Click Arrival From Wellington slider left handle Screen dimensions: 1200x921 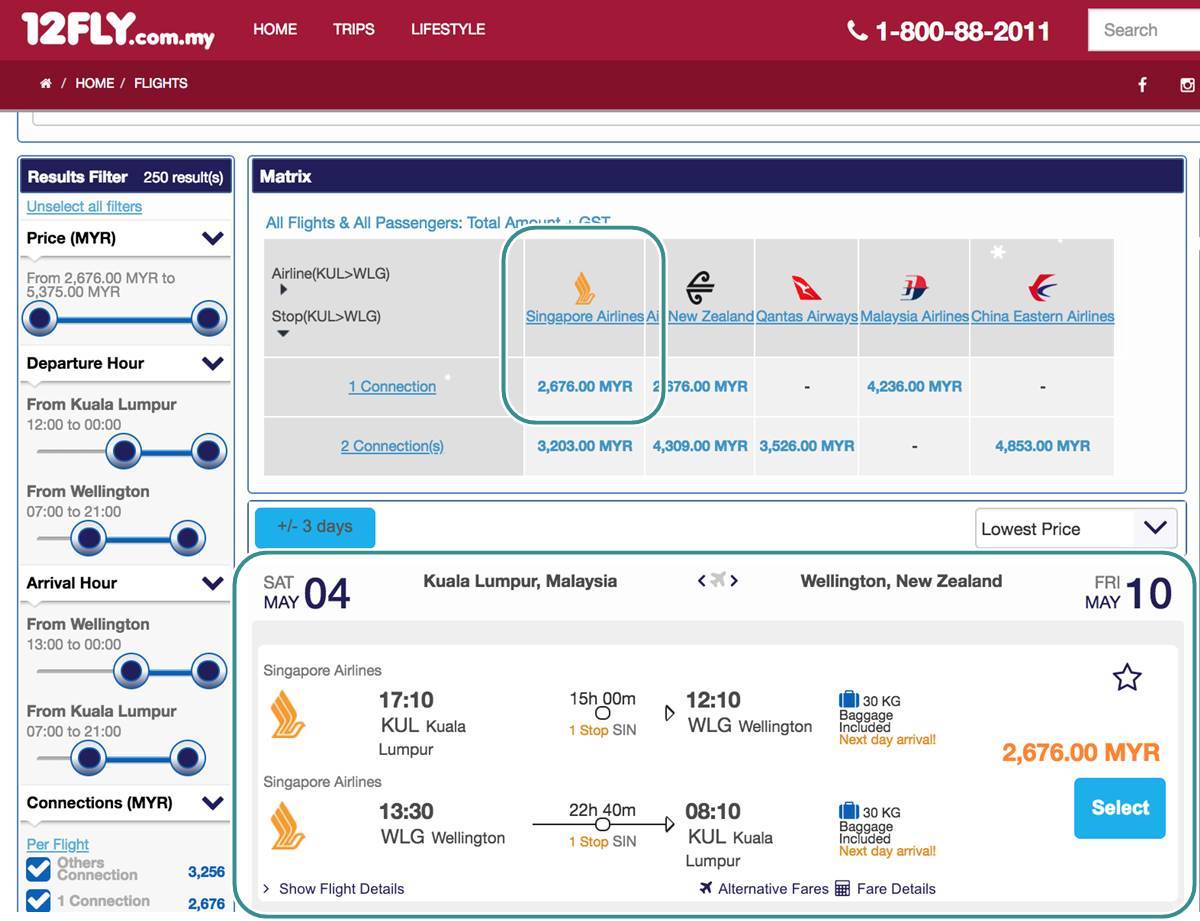point(131,672)
